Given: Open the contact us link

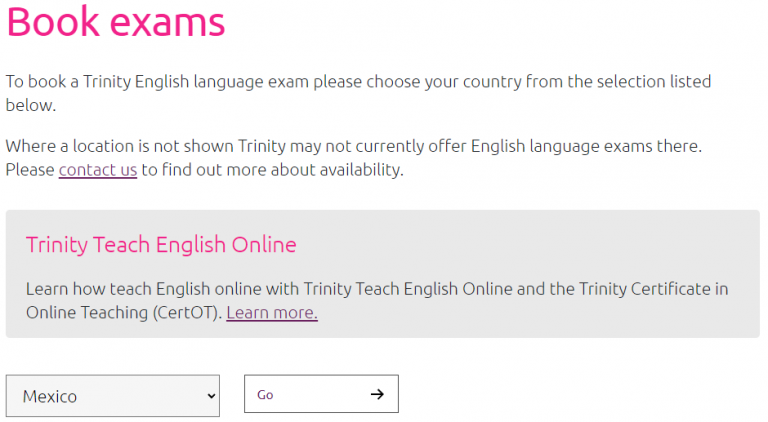Looking at the screenshot, I should pyautogui.click(x=98, y=169).
